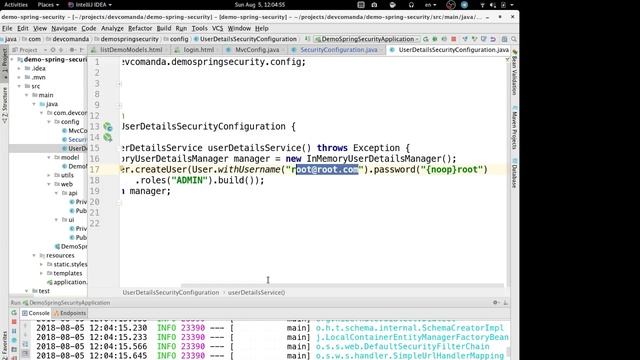Open GNOME Activities overview
Viewport: 640px width, 360px height.
pos(16,5)
